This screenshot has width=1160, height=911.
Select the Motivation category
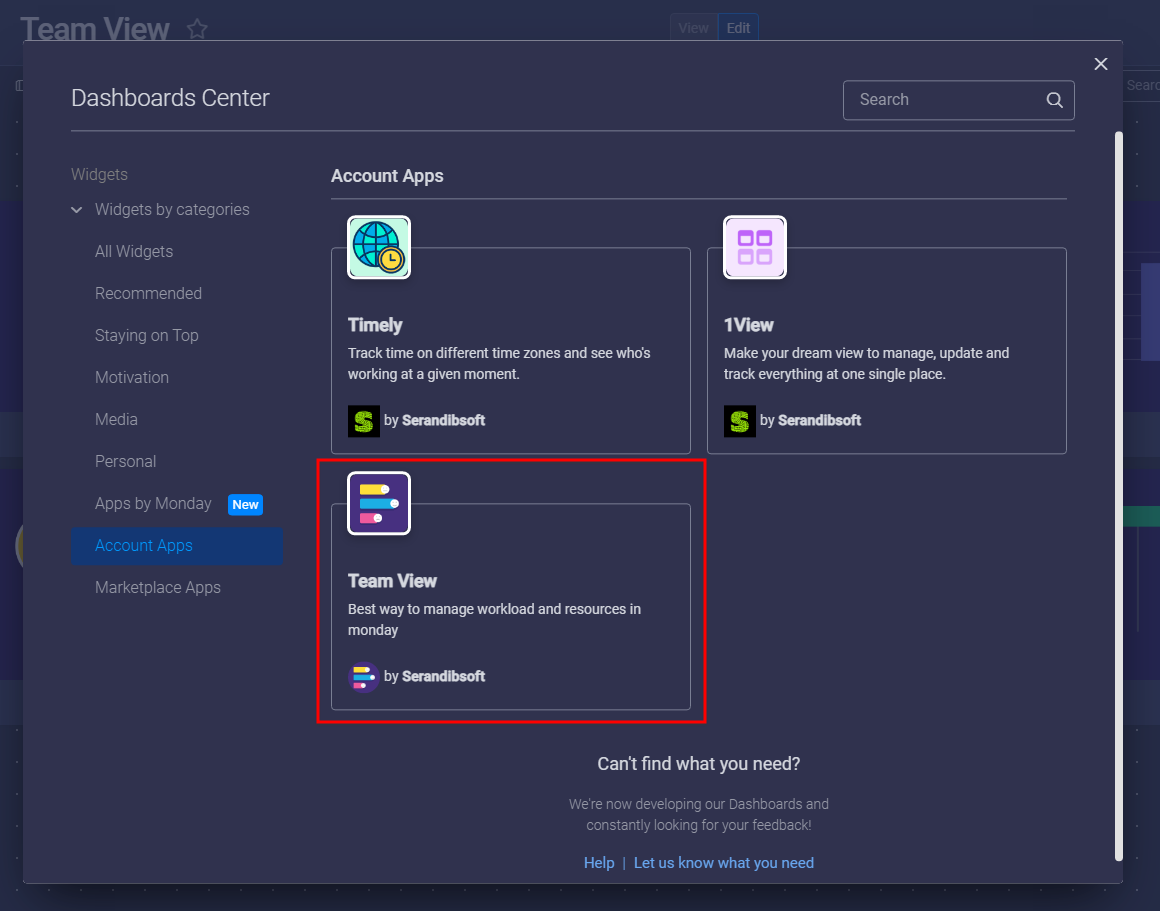[132, 377]
